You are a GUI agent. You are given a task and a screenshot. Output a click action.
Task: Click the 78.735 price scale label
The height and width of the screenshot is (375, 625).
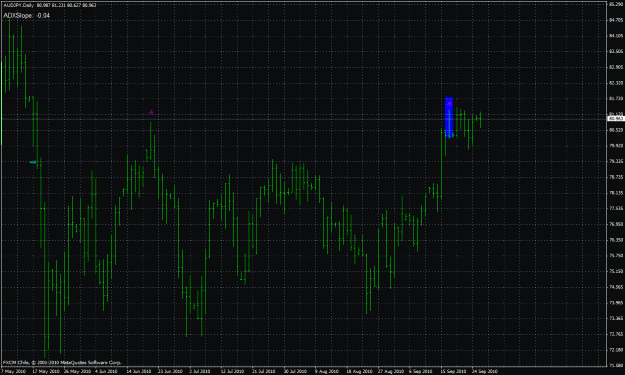click(616, 177)
